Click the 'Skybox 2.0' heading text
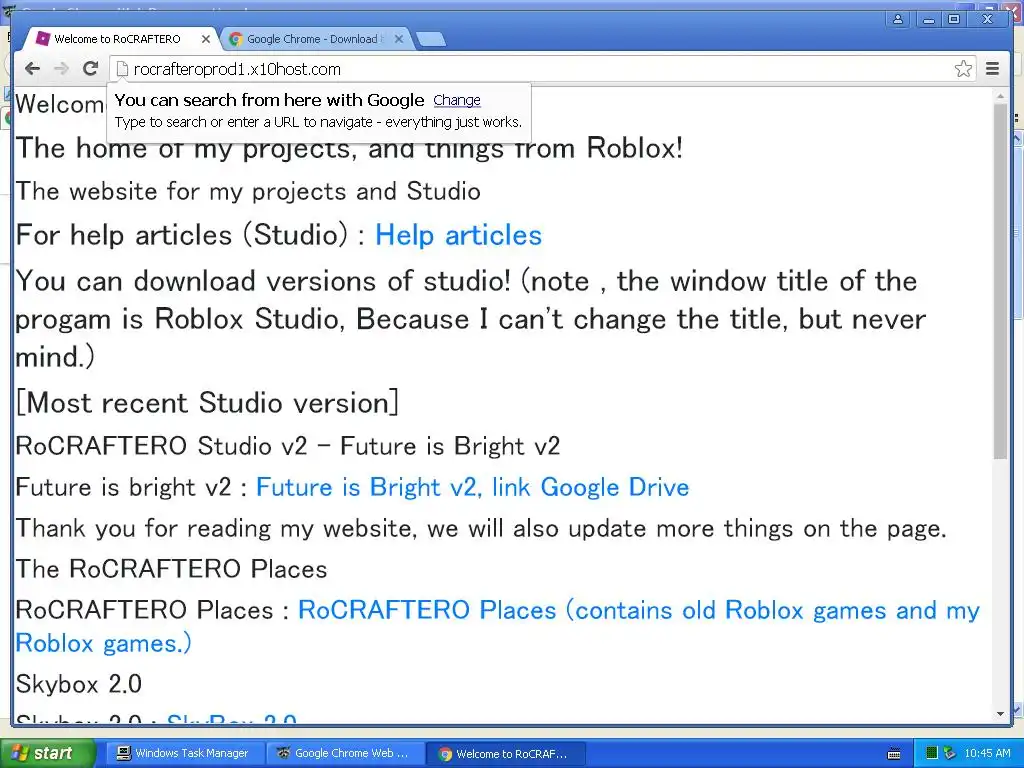This screenshot has width=1024, height=768. [x=78, y=684]
